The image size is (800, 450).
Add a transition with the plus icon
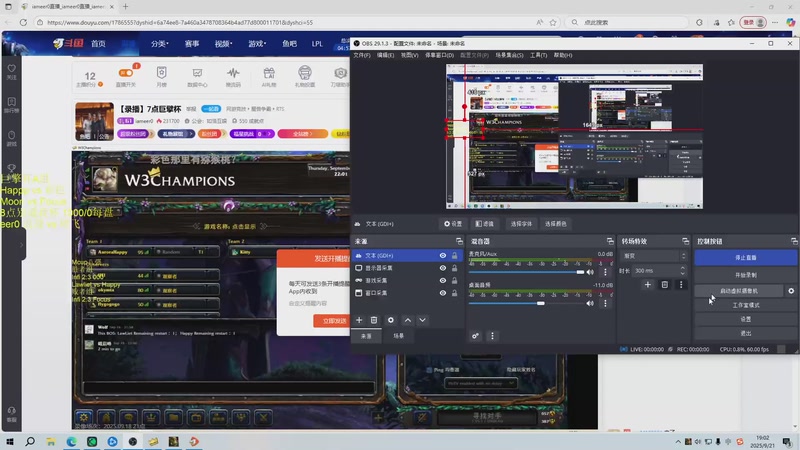pyautogui.click(x=647, y=285)
